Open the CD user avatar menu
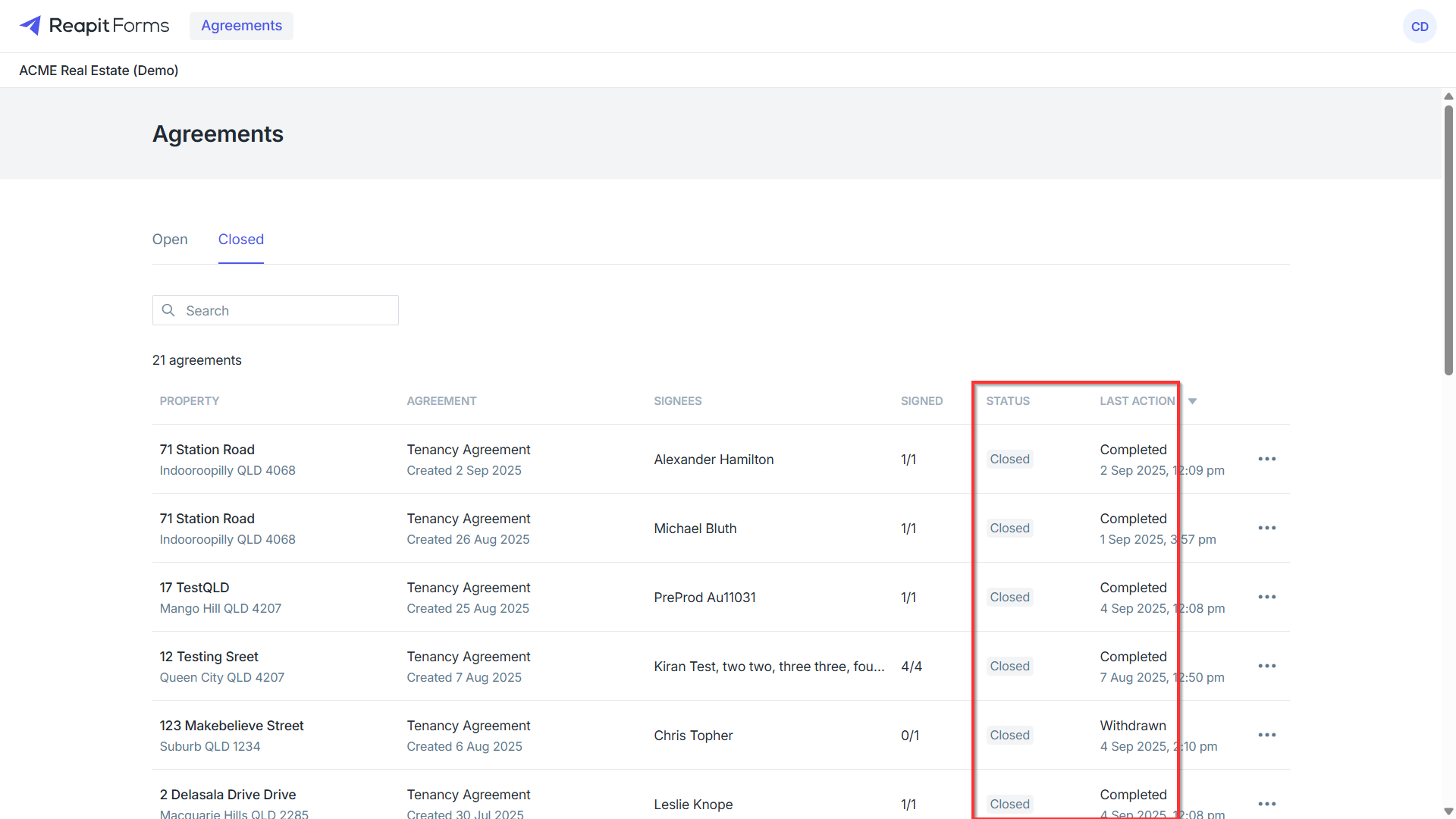Viewport: 1456px width, 819px height. (x=1420, y=27)
